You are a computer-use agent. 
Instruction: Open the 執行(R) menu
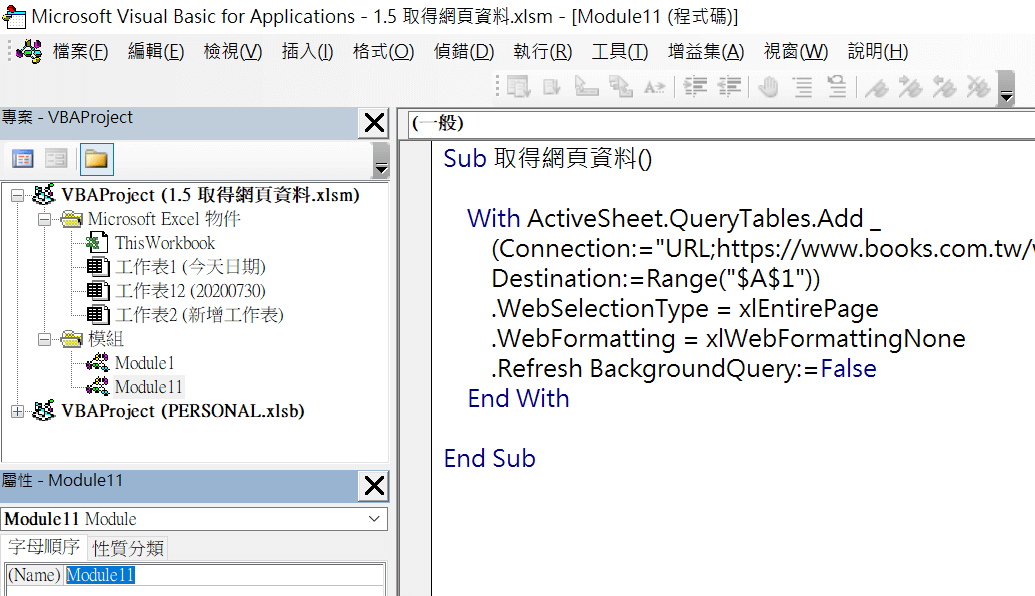(x=543, y=51)
